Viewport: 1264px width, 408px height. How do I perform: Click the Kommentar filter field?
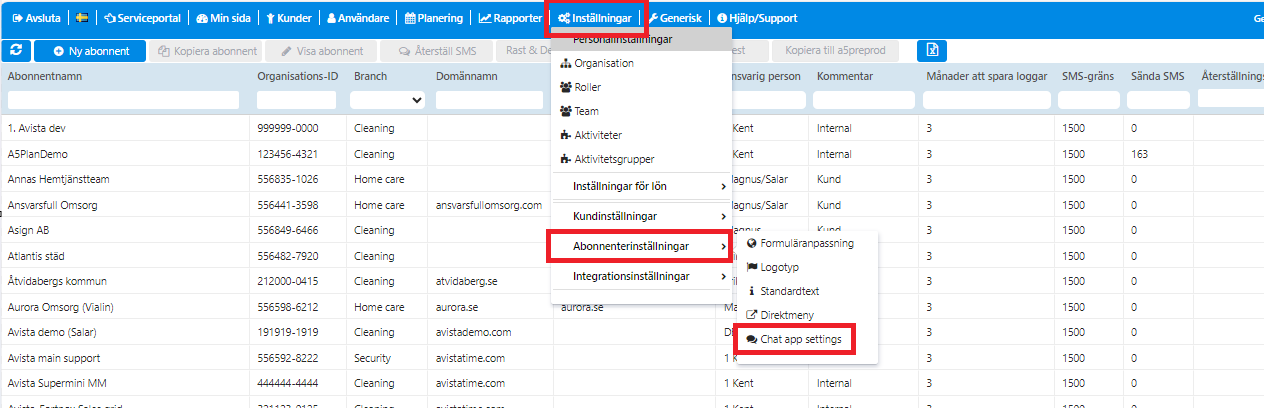coord(863,100)
